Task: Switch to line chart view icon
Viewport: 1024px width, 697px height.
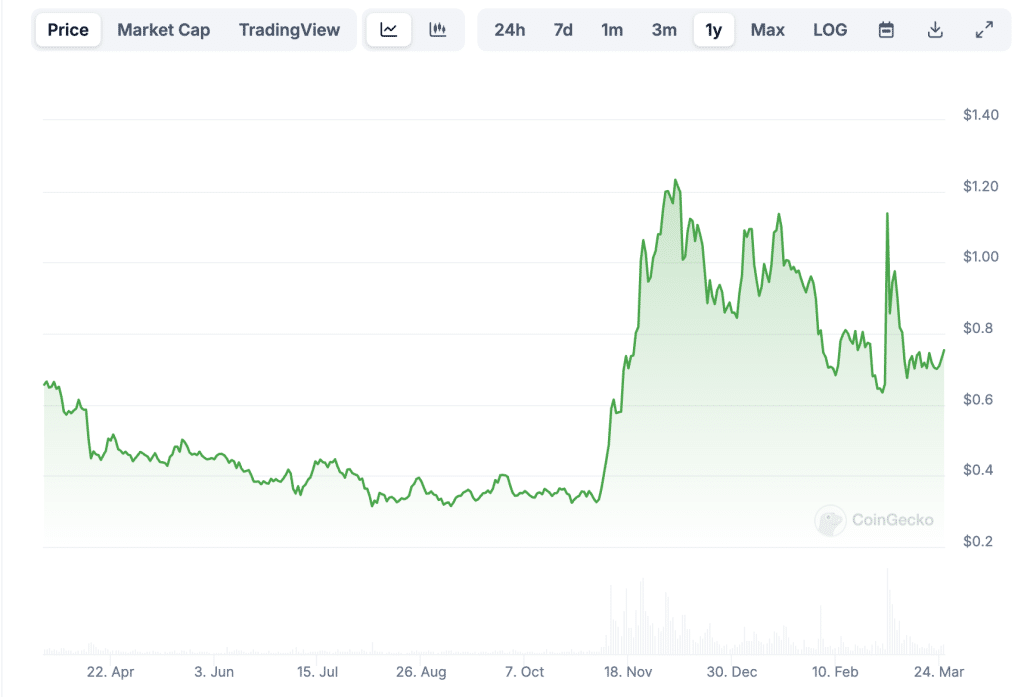Action: coord(389,30)
